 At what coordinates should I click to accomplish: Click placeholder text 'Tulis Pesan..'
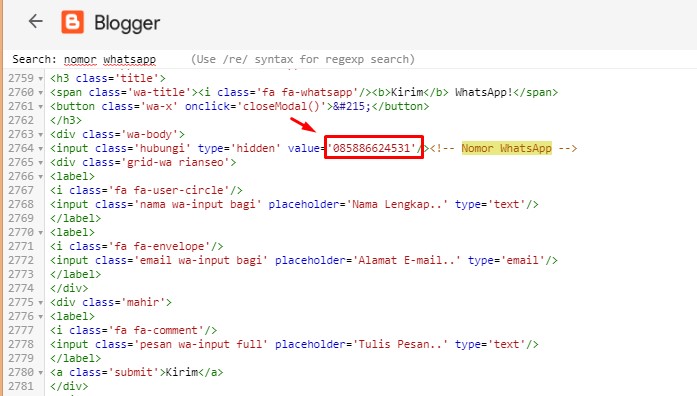coord(400,344)
